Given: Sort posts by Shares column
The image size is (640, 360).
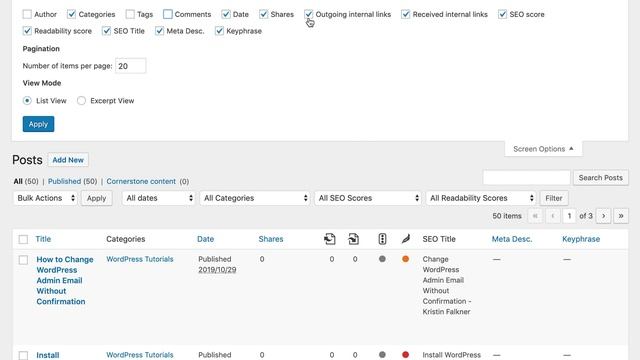Looking at the screenshot, I should point(271,239).
